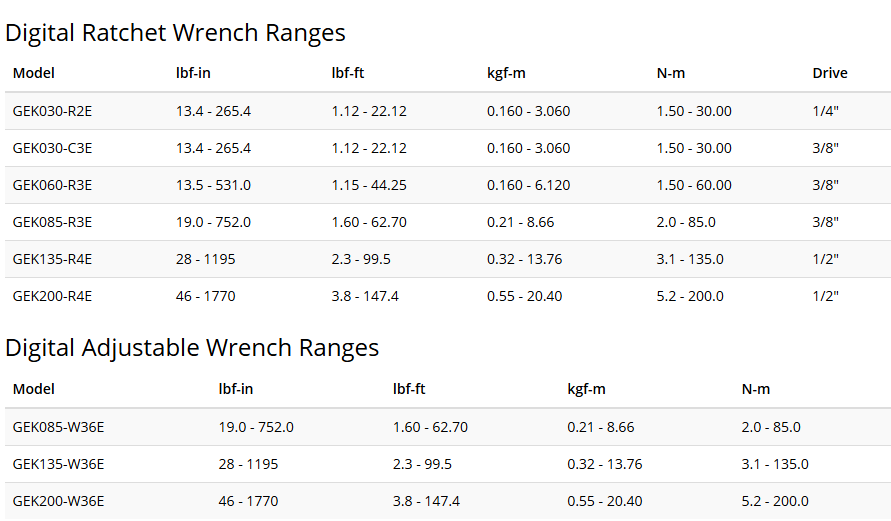Click the adjustable table N-m column header
The width and height of the screenshot is (891, 521).
(x=756, y=389)
